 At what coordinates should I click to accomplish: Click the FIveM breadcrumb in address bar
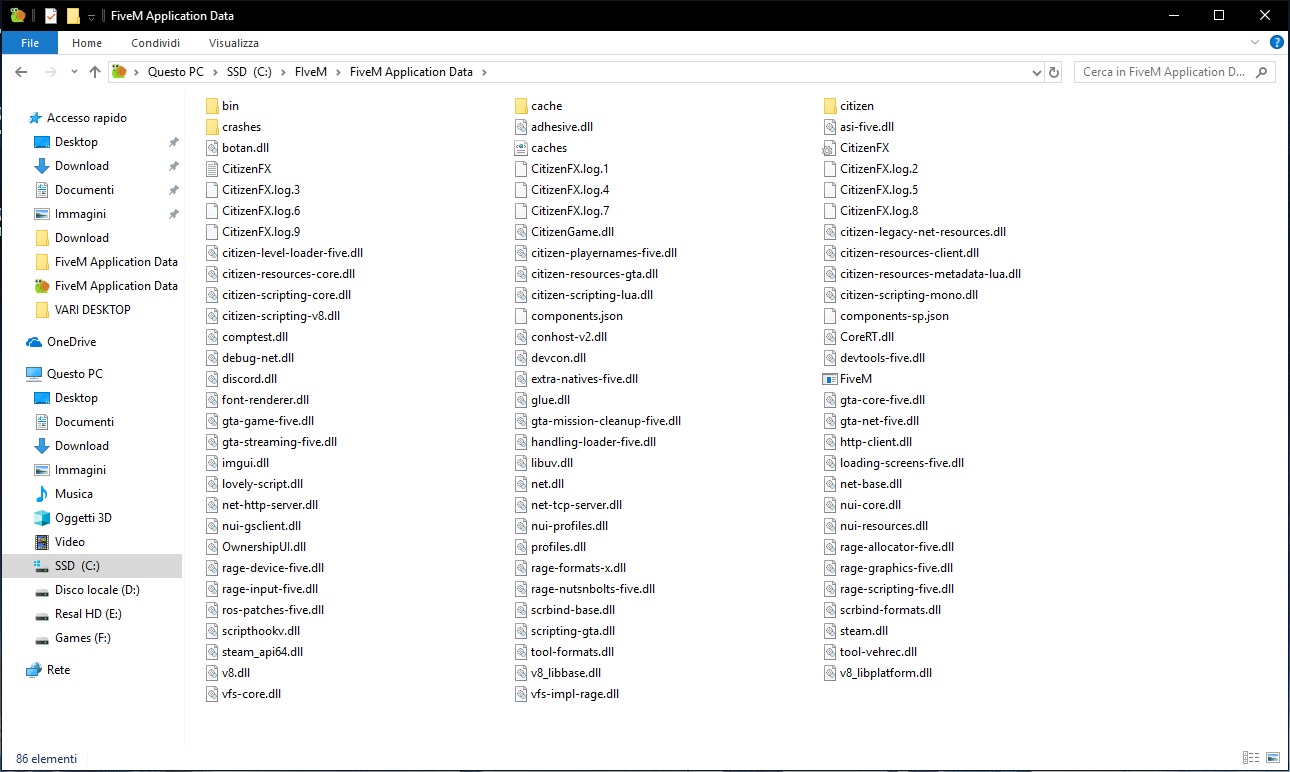tap(311, 72)
